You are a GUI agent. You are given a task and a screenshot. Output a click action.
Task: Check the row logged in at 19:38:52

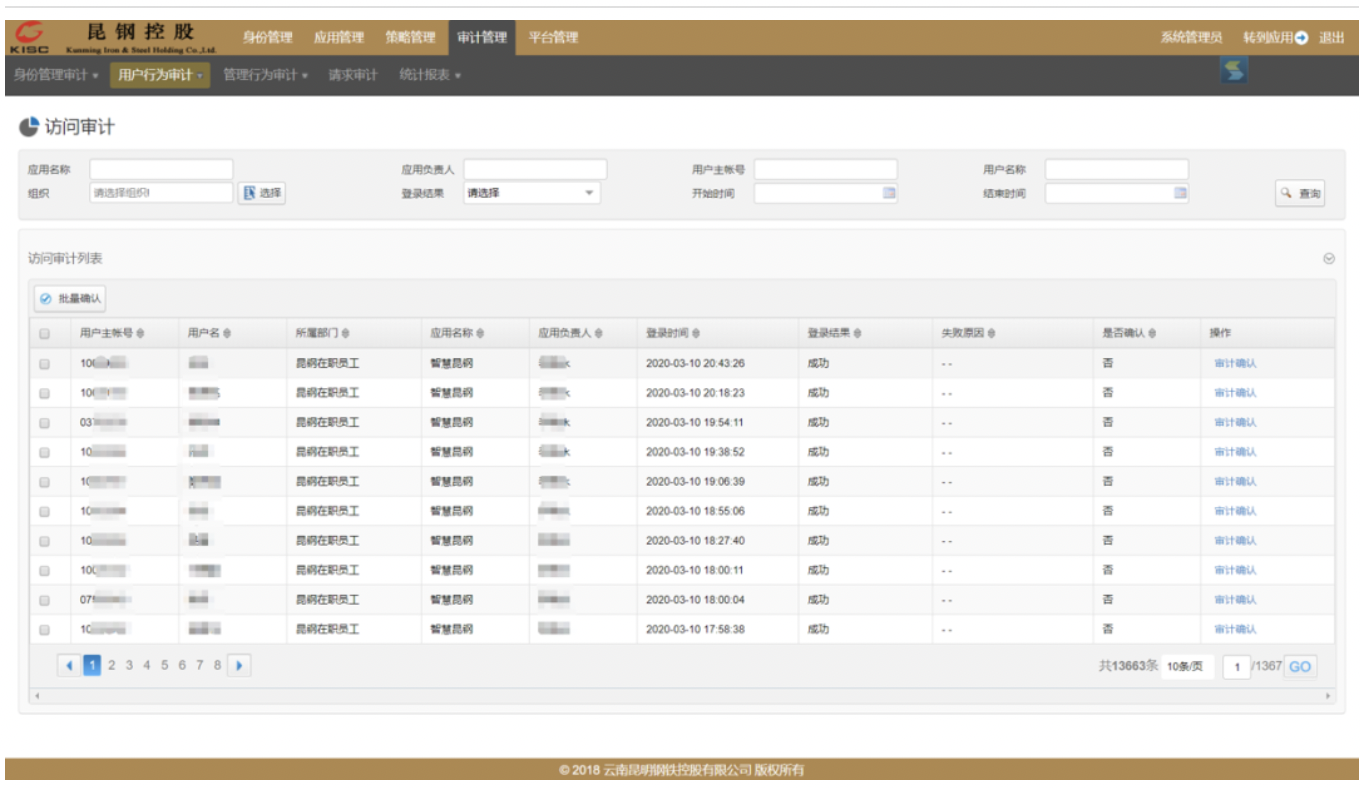tap(44, 452)
